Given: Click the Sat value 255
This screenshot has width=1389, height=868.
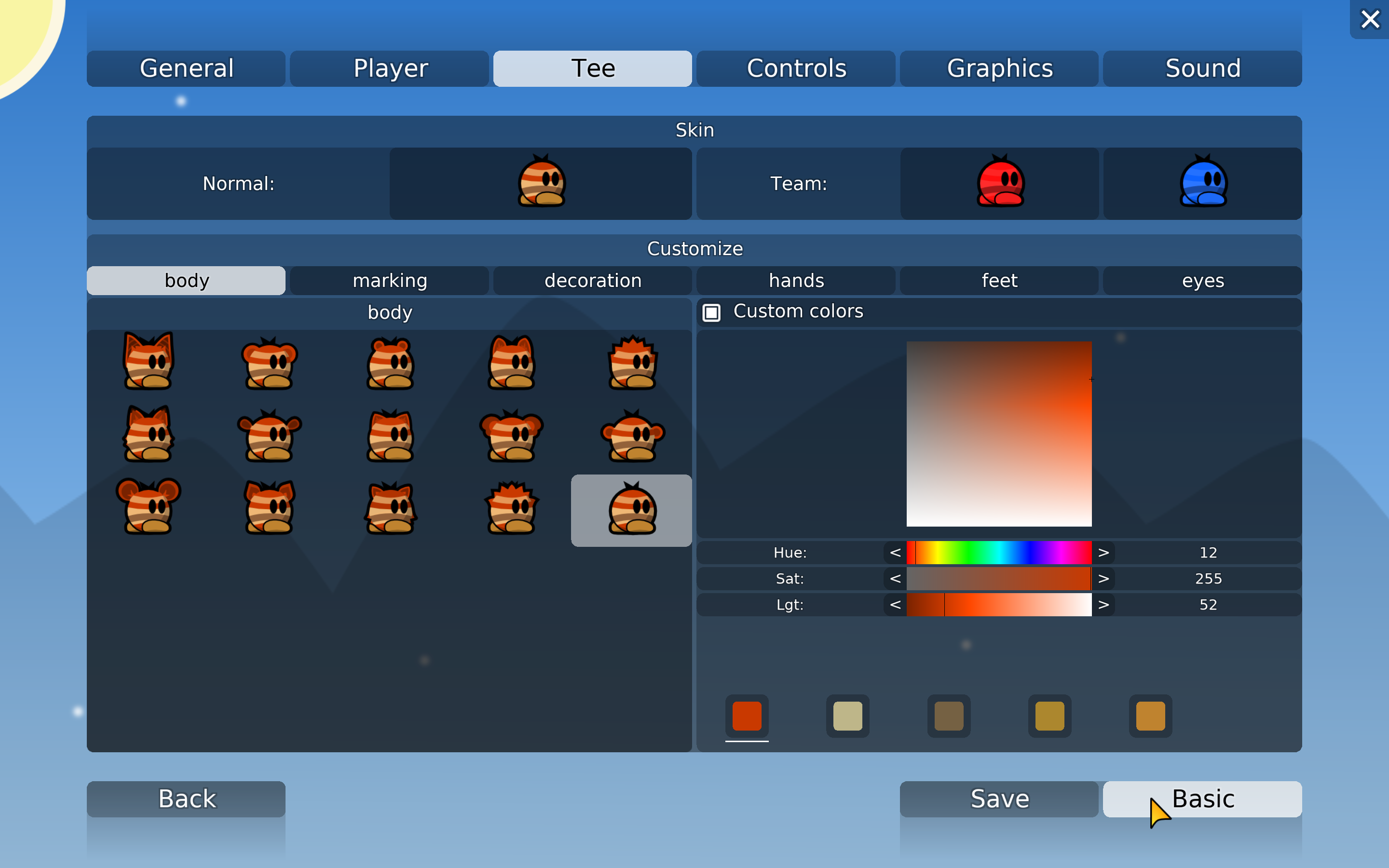Looking at the screenshot, I should pyautogui.click(x=1208, y=579).
